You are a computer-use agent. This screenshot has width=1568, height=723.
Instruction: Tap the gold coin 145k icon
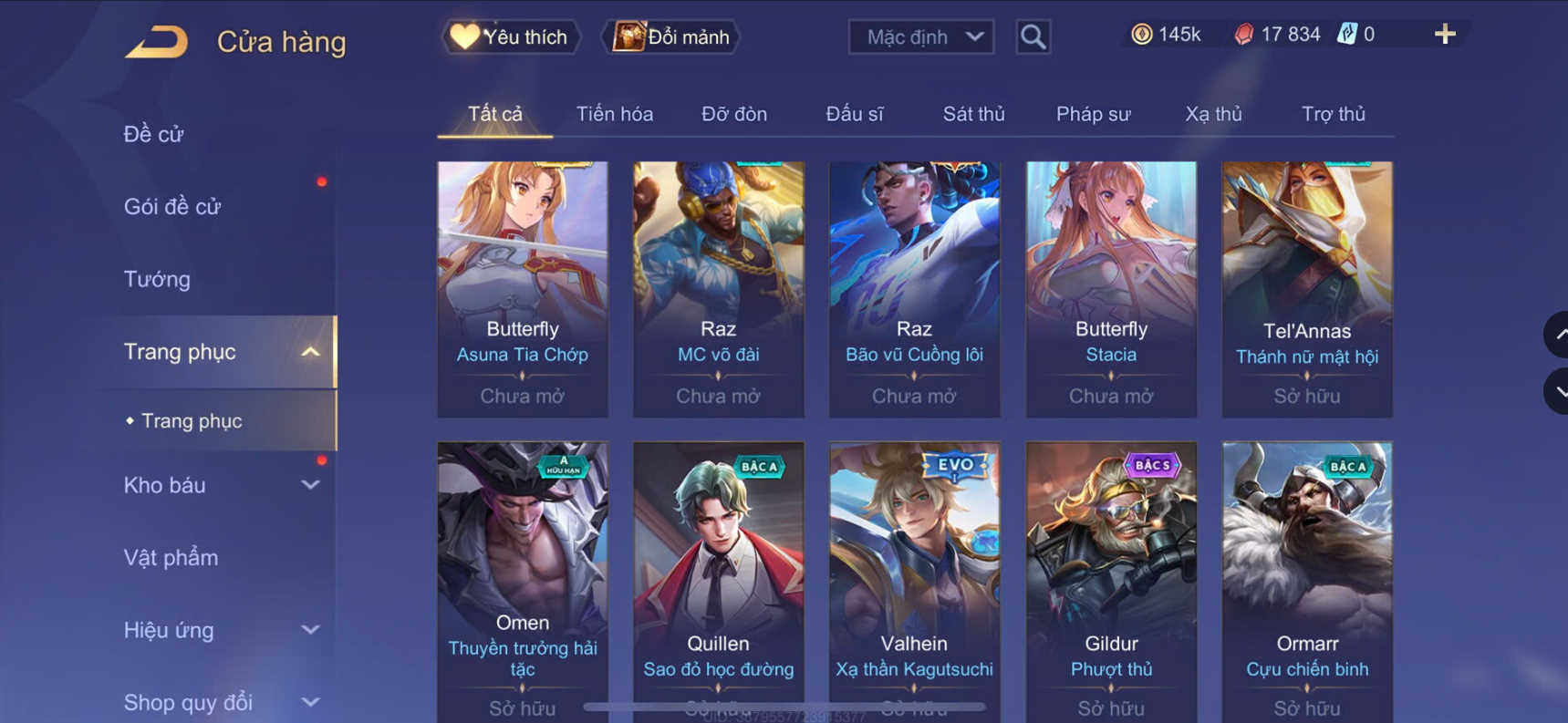pyautogui.click(x=1141, y=35)
